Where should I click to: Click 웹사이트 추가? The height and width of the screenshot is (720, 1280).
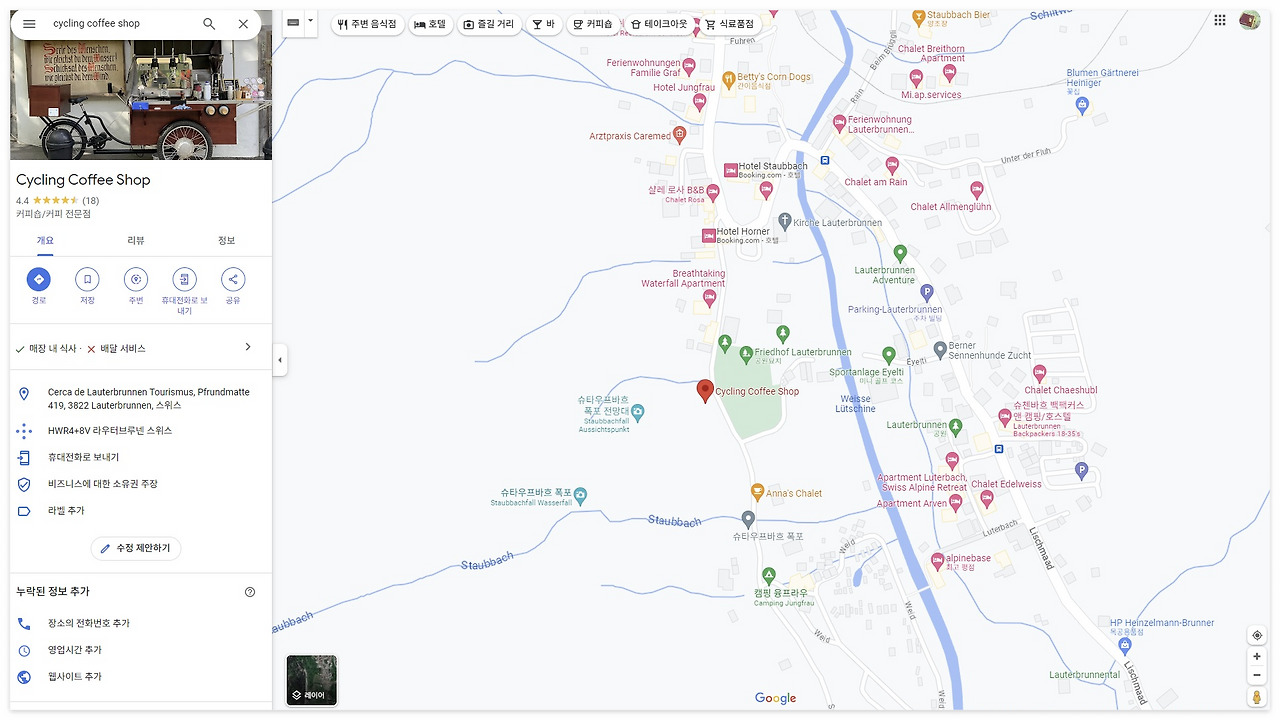click(x=141, y=677)
